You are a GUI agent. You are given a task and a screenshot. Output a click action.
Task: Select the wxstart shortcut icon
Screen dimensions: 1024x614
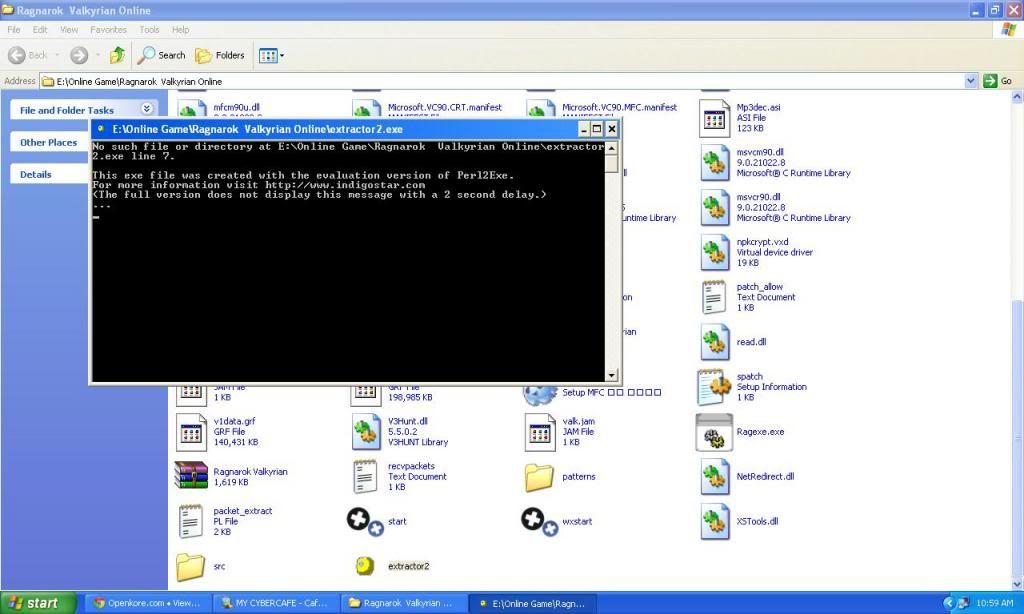pos(539,522)
